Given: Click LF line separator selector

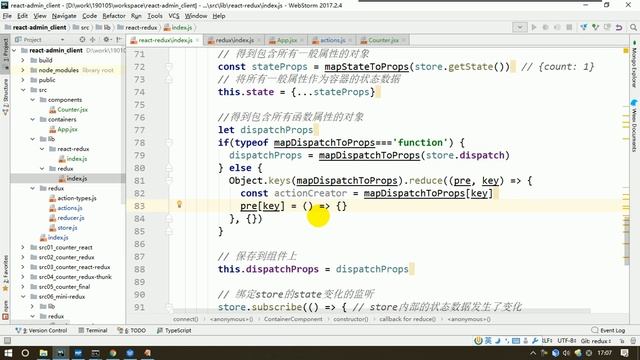Looking at the screenshot, I should 547,341.
